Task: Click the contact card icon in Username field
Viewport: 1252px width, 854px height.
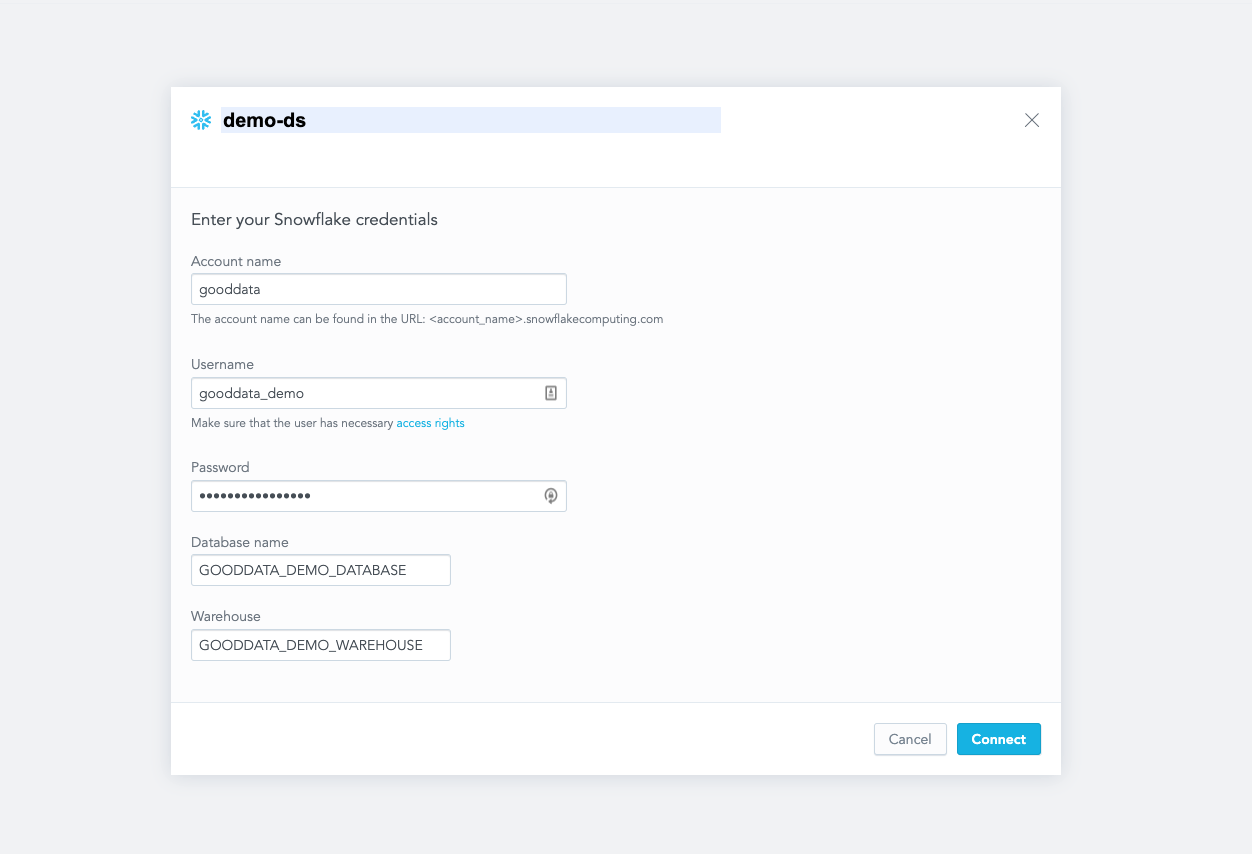Action: point(550,393)
